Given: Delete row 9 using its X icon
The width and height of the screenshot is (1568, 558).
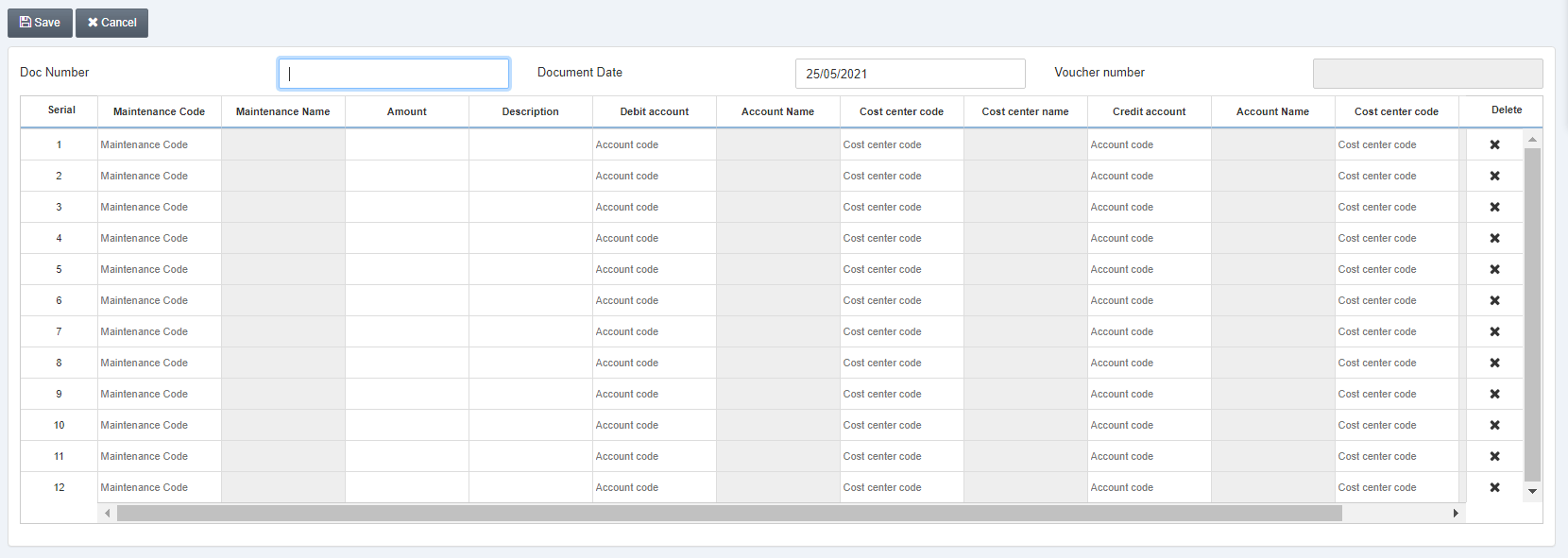Looking at the screenshot, I should [x=1494, y=394].
